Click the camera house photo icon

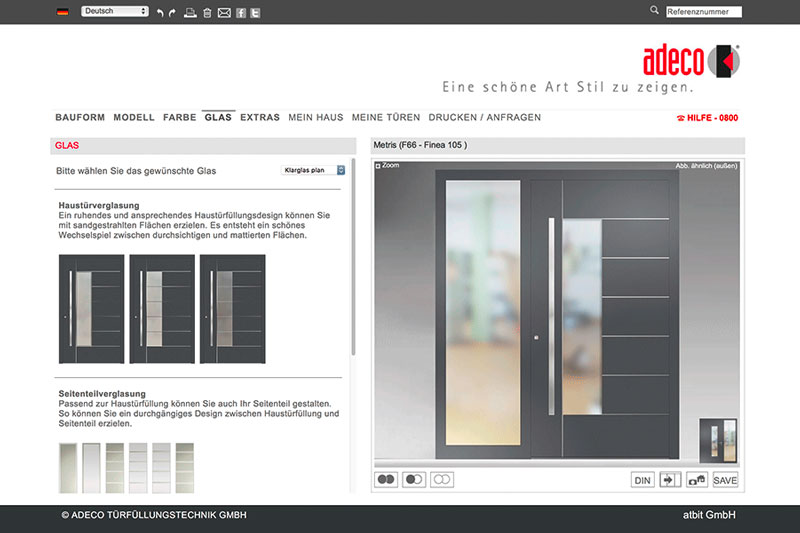tap(697, 480)
